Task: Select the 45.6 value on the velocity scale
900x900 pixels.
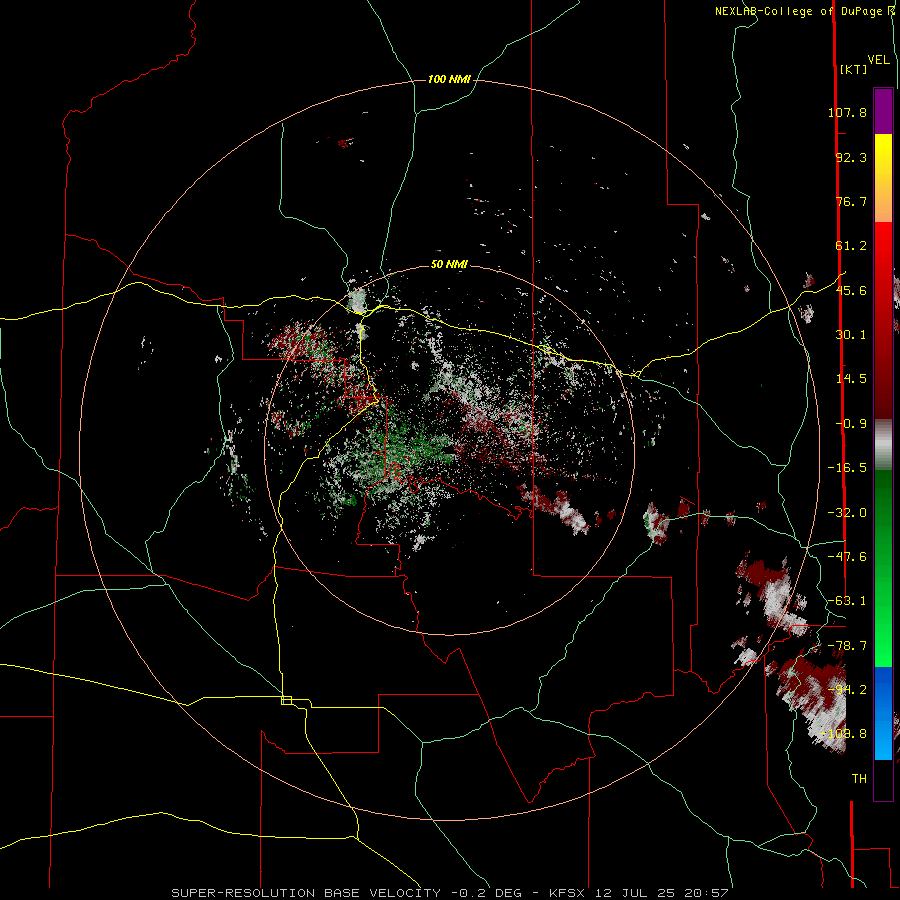Action: point(851,290)
